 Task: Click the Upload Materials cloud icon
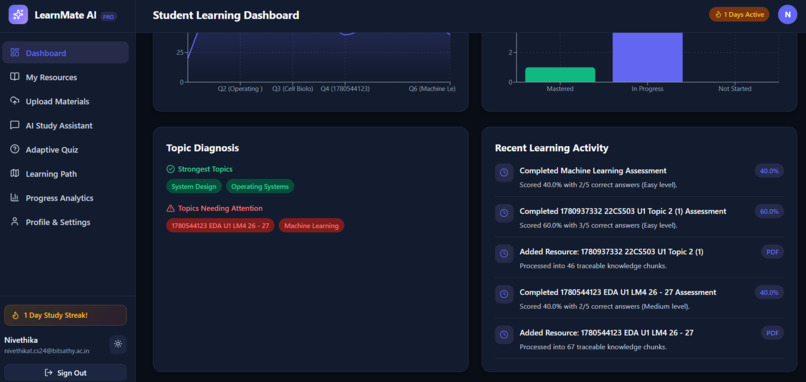click(14, 101)
